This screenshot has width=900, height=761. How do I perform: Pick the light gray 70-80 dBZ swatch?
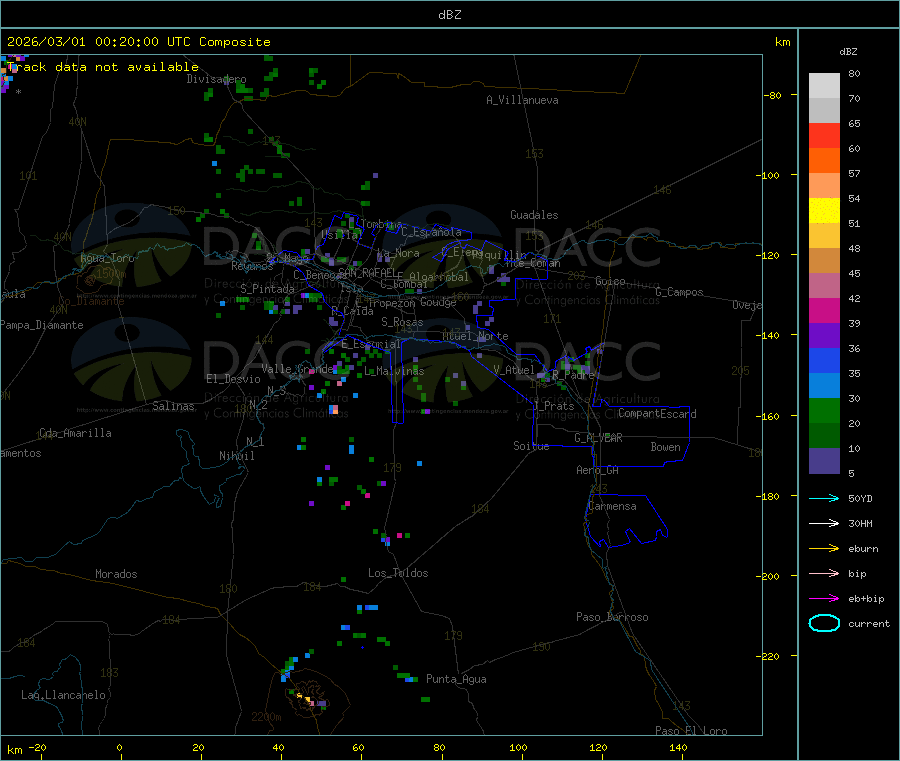[824, 86]
